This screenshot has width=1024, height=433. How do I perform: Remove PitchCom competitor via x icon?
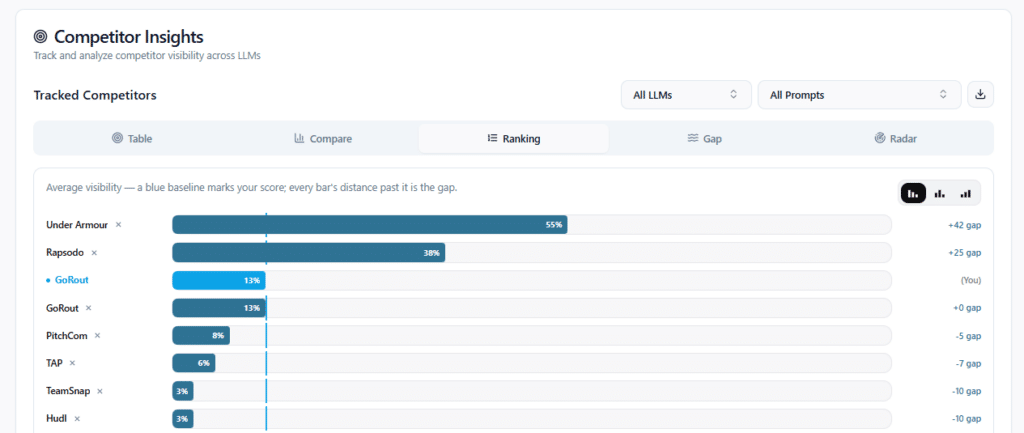pyautogui.click(x=97, y=336)
